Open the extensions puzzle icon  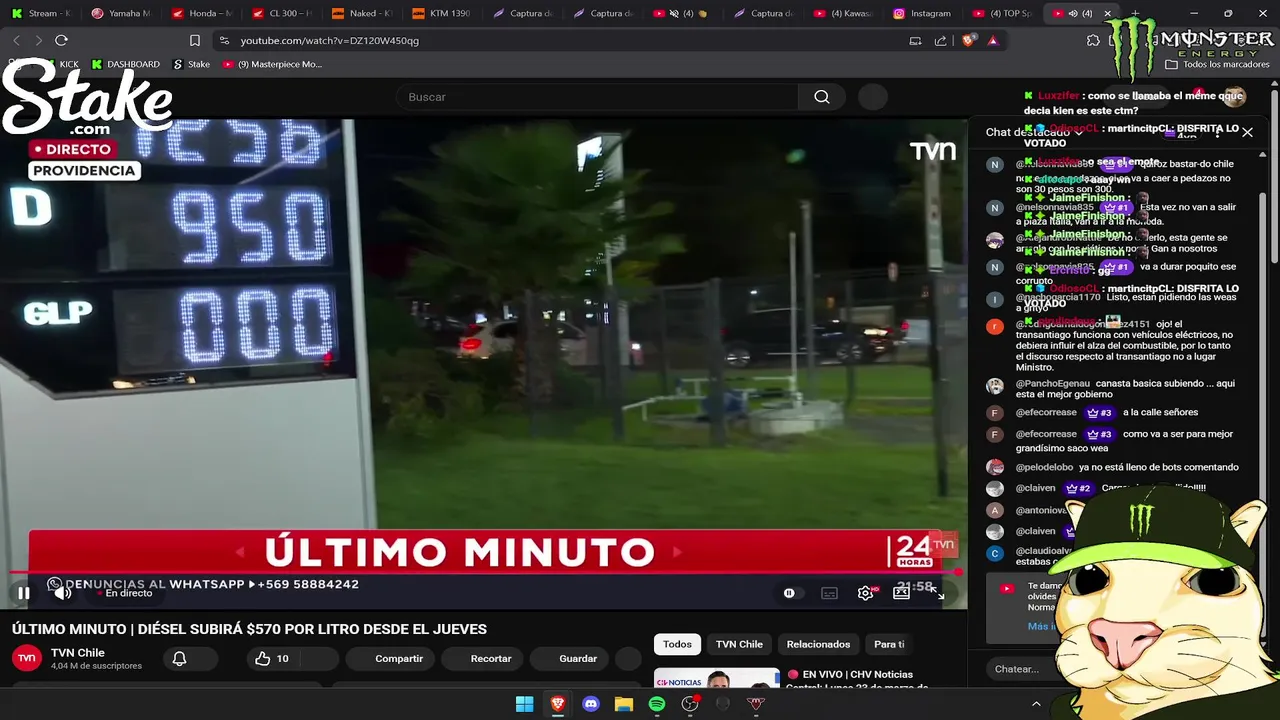(x=1093, y=41)
